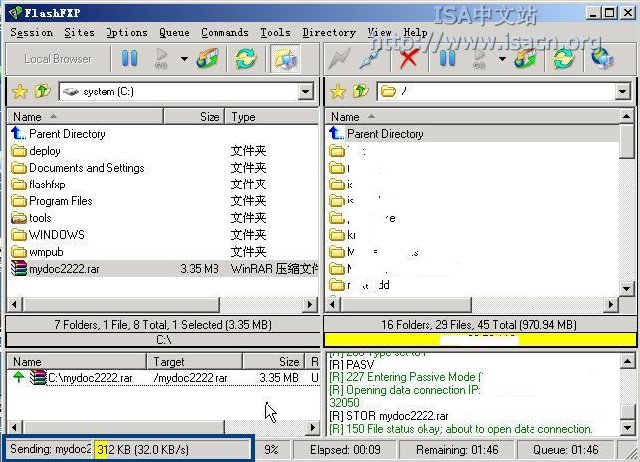
Task: Click the red X abort button
Action: [408, 58]
